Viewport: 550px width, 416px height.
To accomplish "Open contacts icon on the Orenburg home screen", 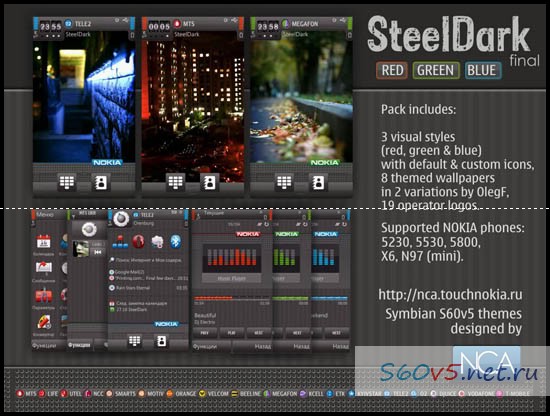I will (x=161, y=341).
